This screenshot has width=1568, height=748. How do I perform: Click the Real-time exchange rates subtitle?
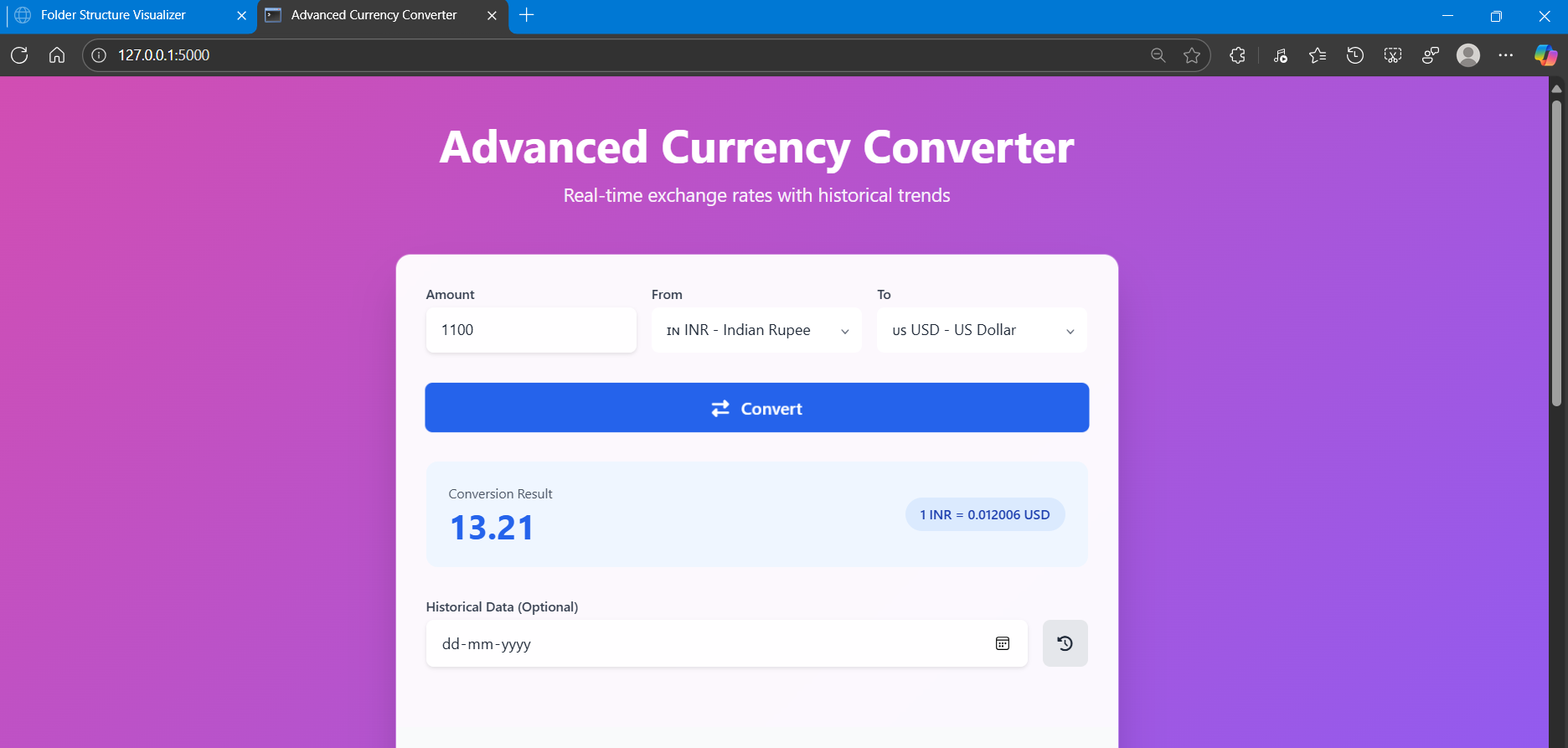point(757,195)
